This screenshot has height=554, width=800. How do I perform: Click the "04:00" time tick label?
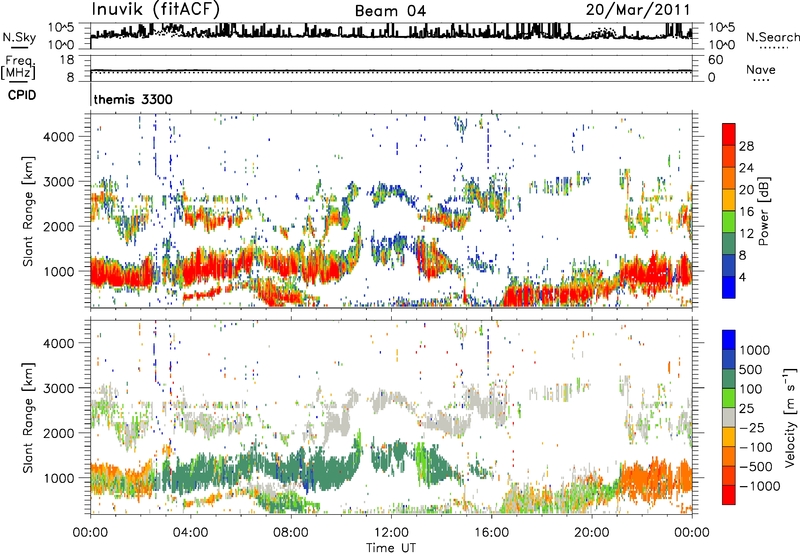pos(190,532)
